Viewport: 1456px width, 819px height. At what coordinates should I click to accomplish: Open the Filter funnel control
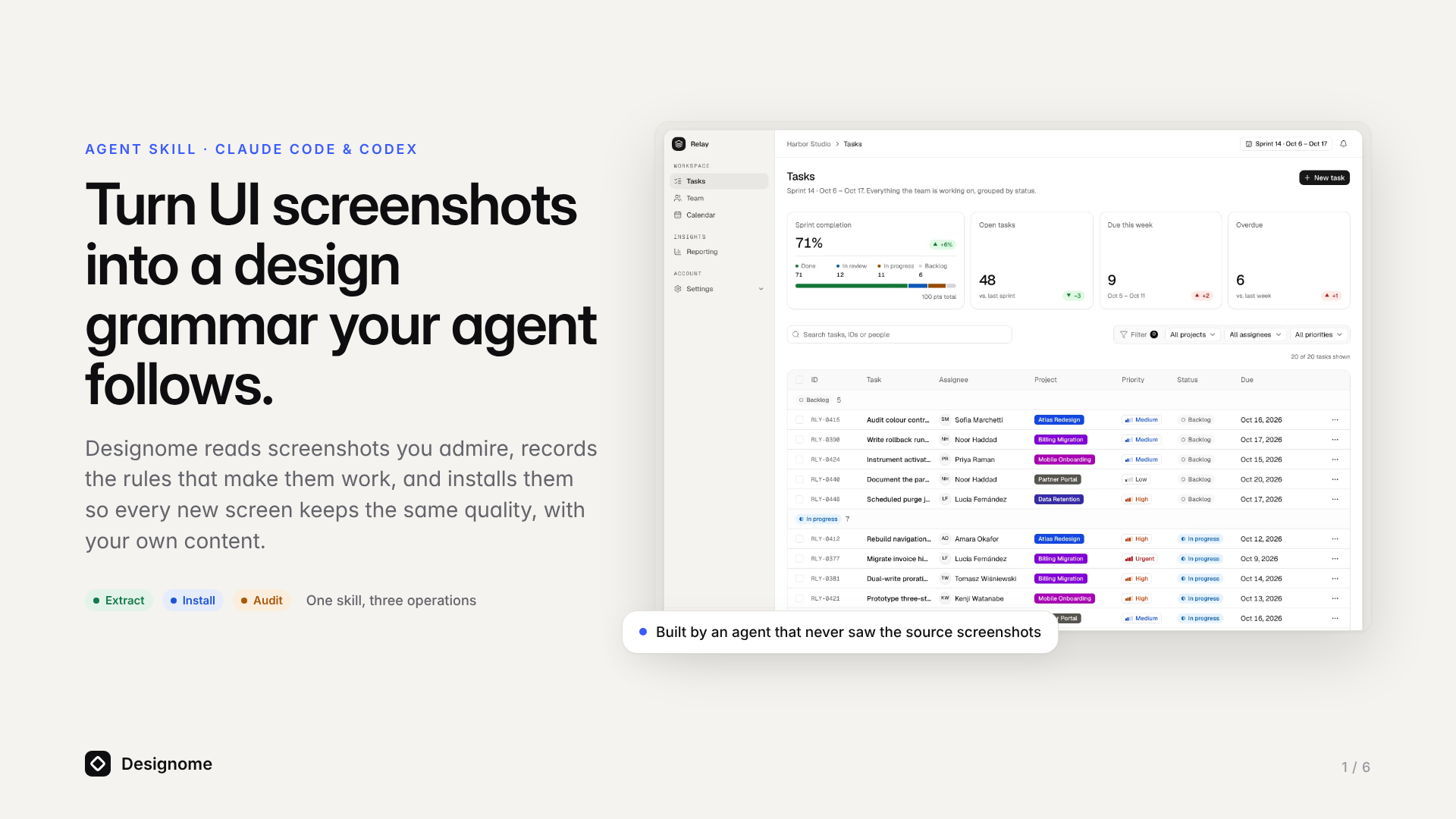1138,334
